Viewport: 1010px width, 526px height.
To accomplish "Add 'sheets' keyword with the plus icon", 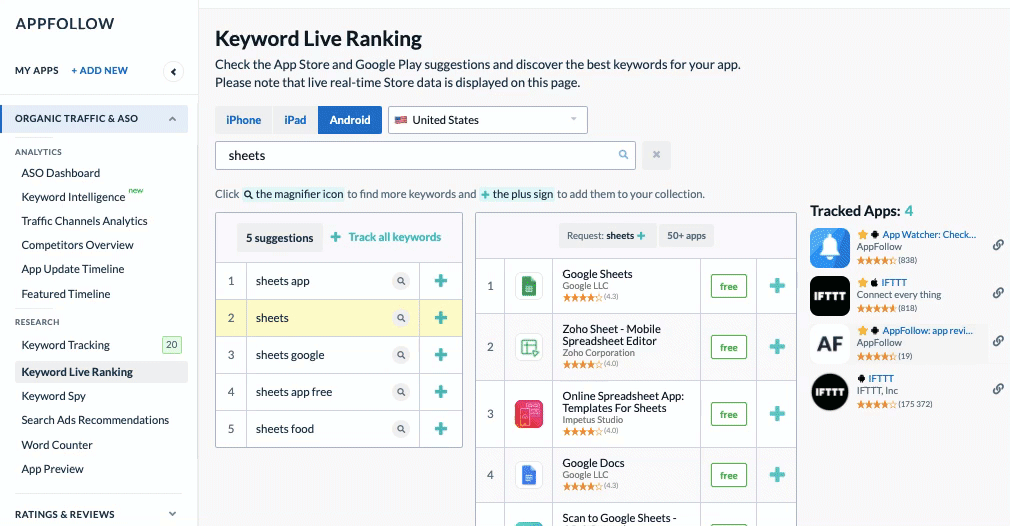I will click(441, 317).
